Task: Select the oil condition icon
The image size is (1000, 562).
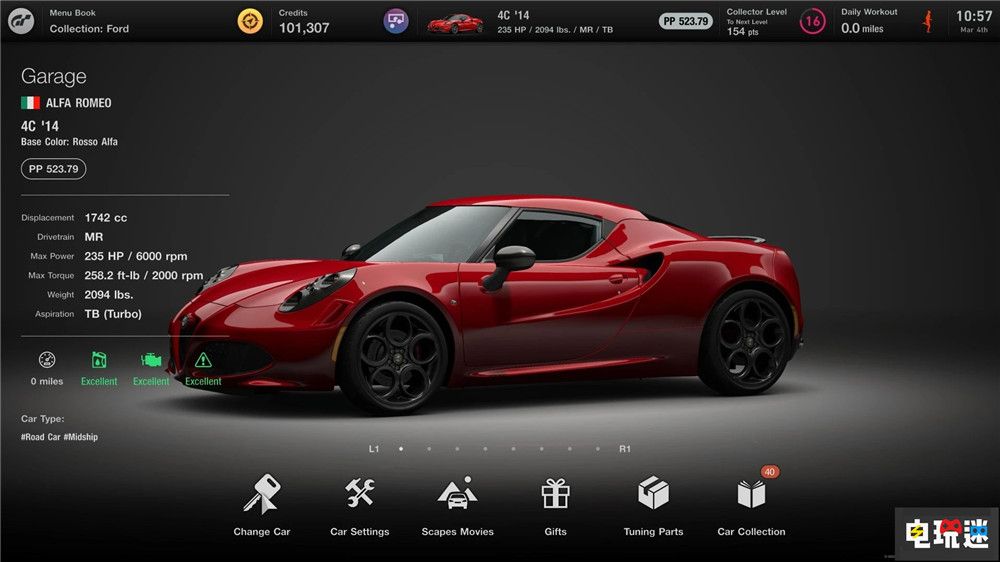Action: (99, 361)
